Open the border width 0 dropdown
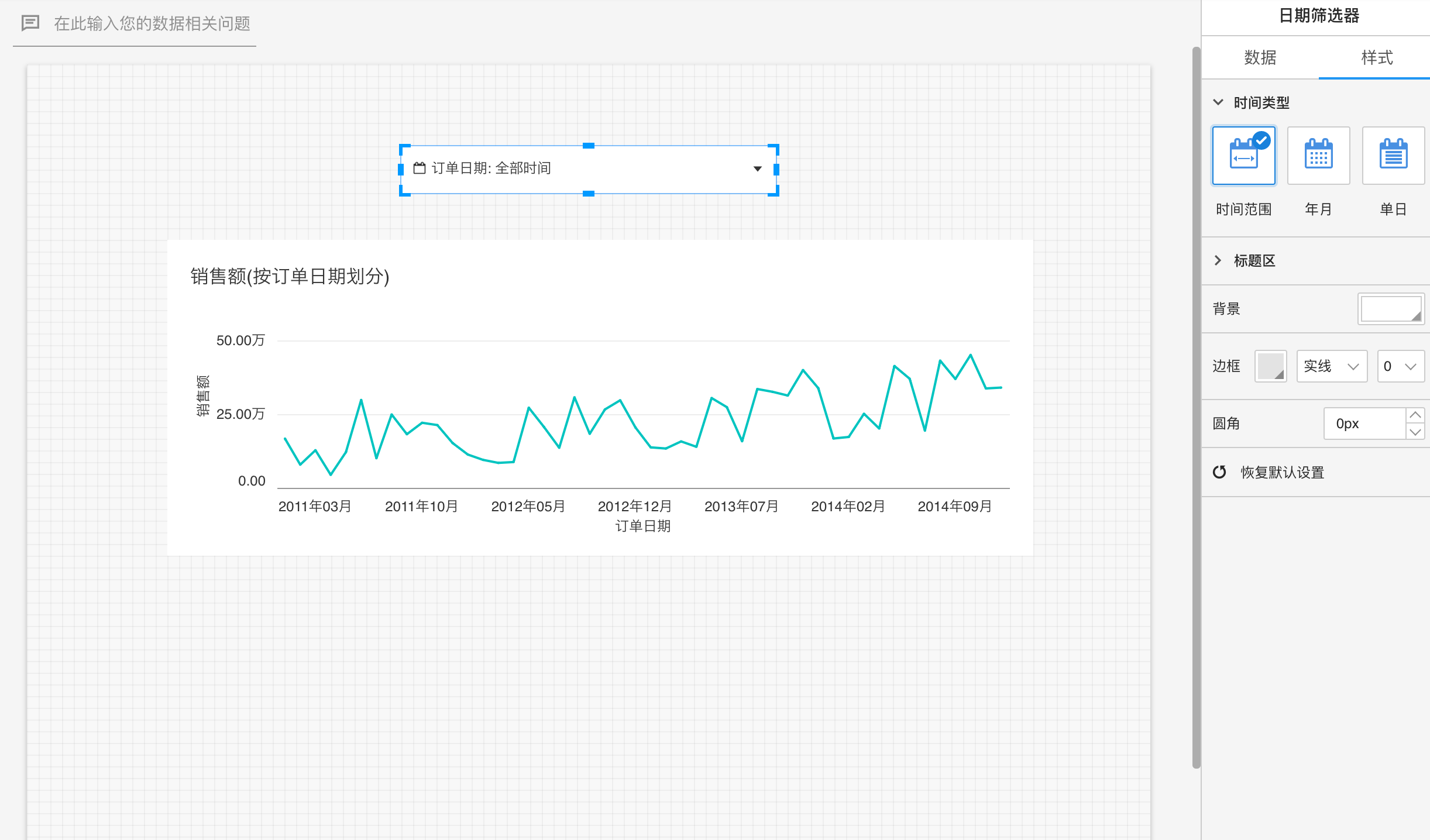1430x840 pixels. point(1400,366)
